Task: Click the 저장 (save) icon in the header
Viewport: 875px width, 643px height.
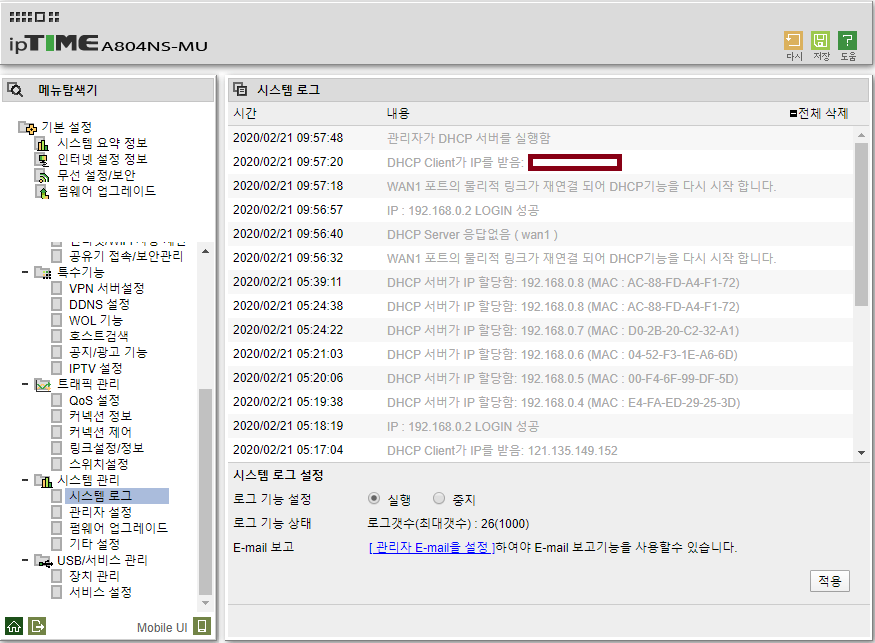Action: 820,41
